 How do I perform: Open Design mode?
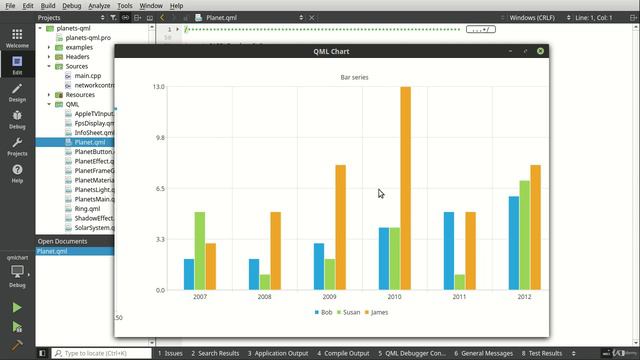pyautogui.click(x=17, y=93)
